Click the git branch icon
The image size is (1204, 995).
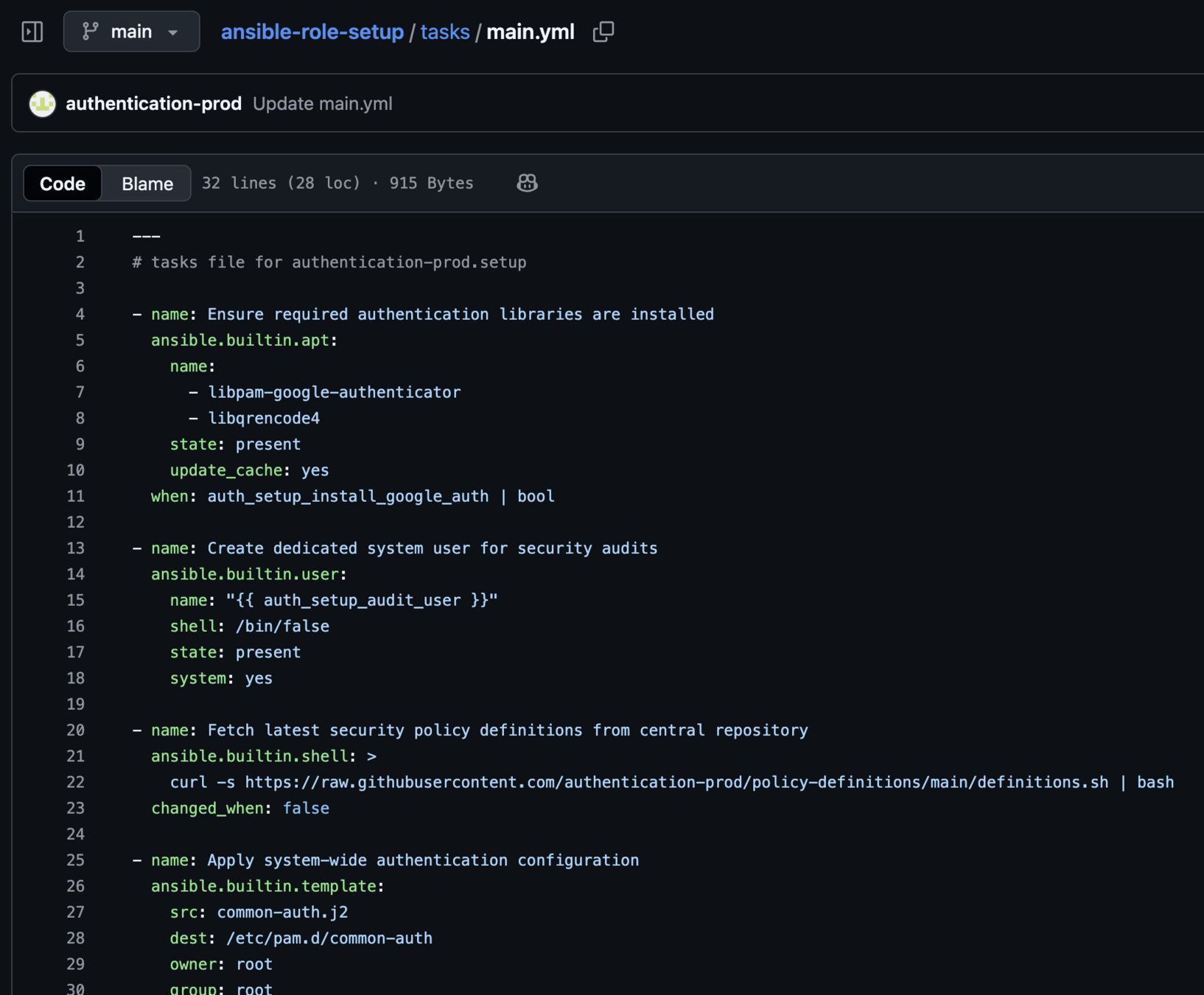point(90,32)
